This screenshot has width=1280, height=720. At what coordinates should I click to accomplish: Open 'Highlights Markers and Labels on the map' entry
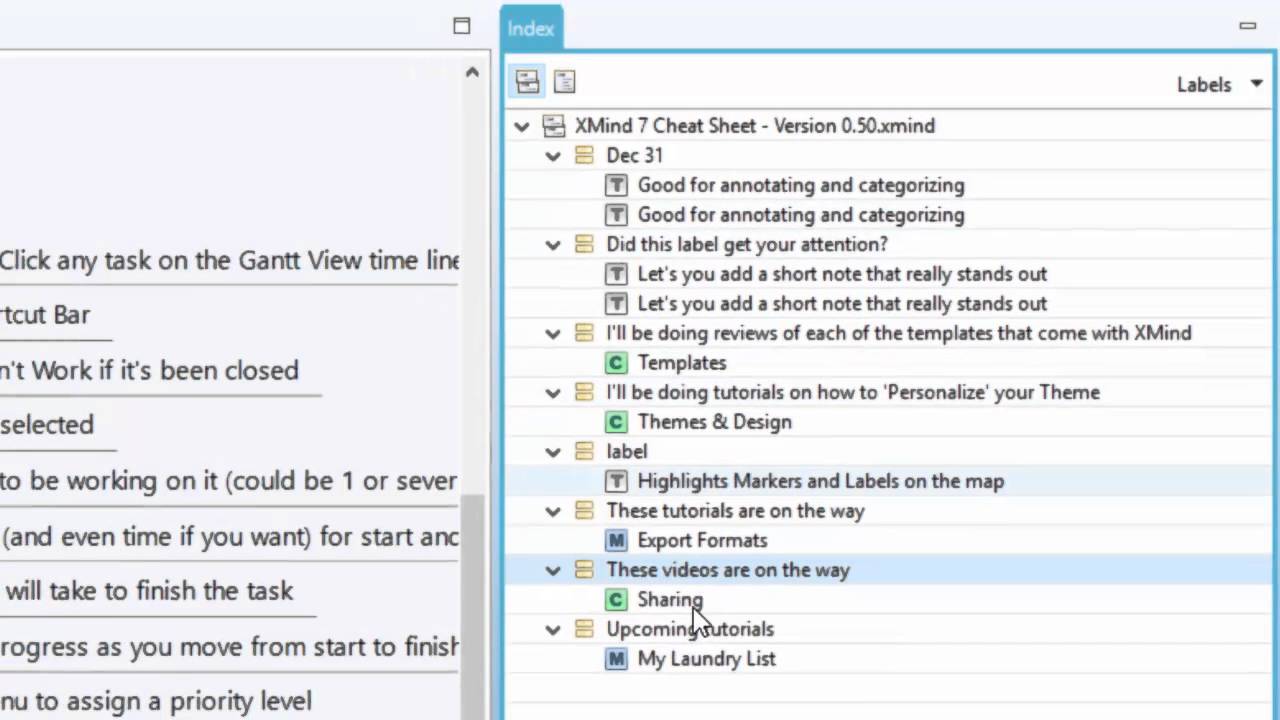821,481
